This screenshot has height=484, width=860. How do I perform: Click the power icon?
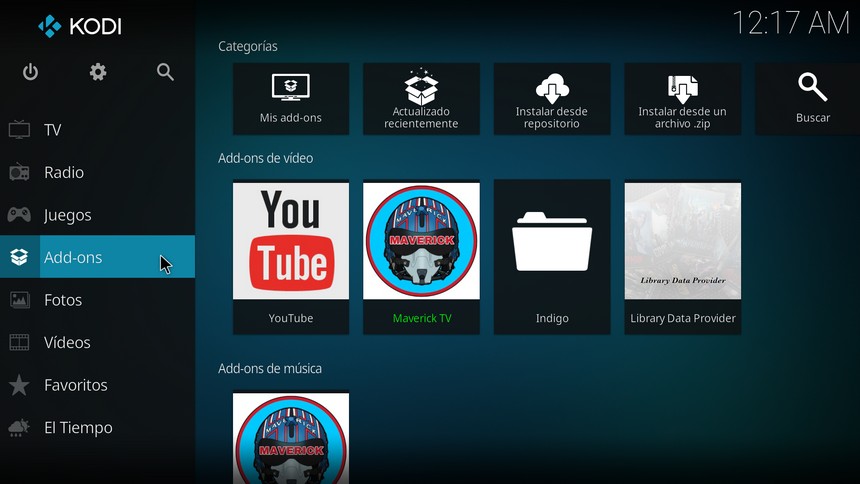point(30,72)
